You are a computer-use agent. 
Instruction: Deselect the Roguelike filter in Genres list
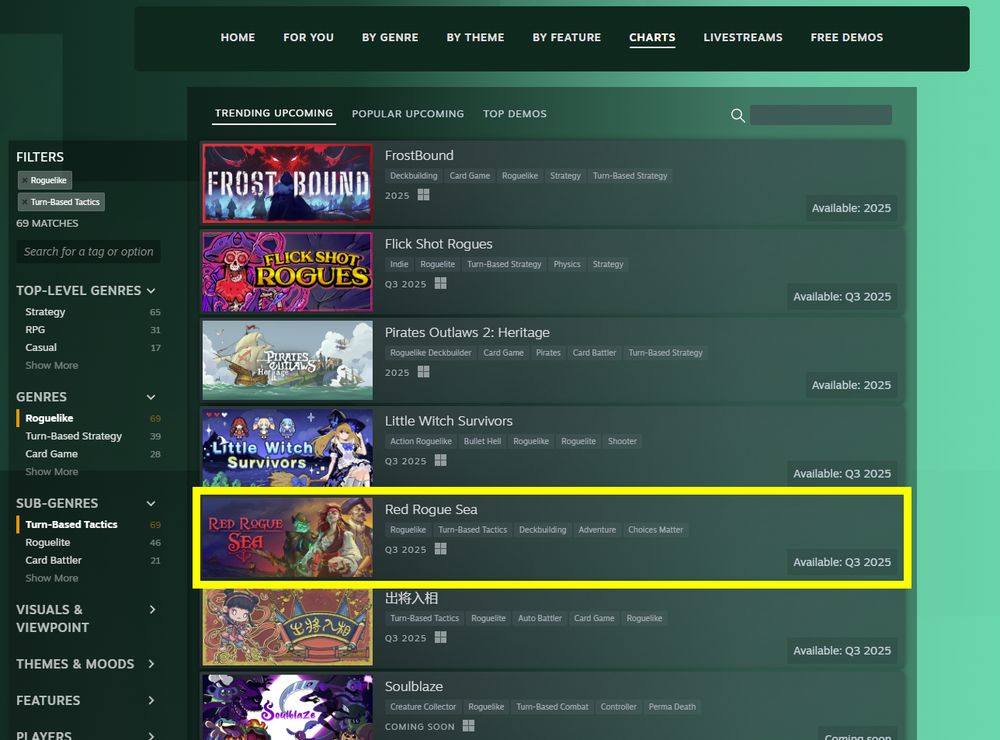[x=49, y=418]
